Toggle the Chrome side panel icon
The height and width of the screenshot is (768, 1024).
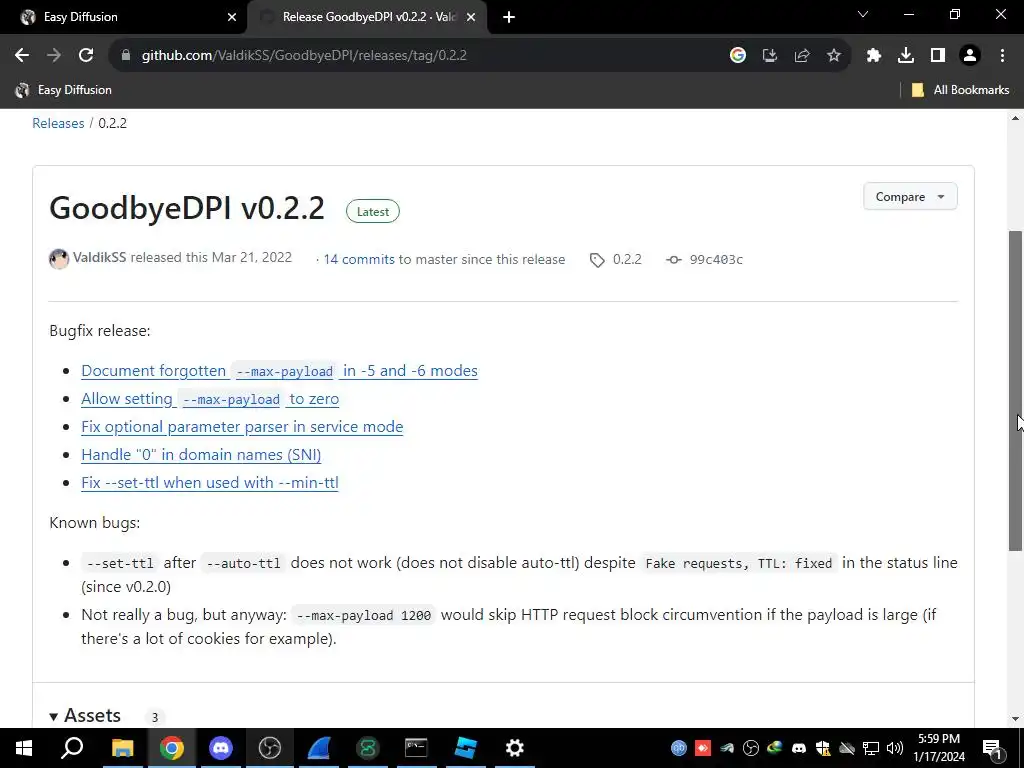tap(938, 56)
